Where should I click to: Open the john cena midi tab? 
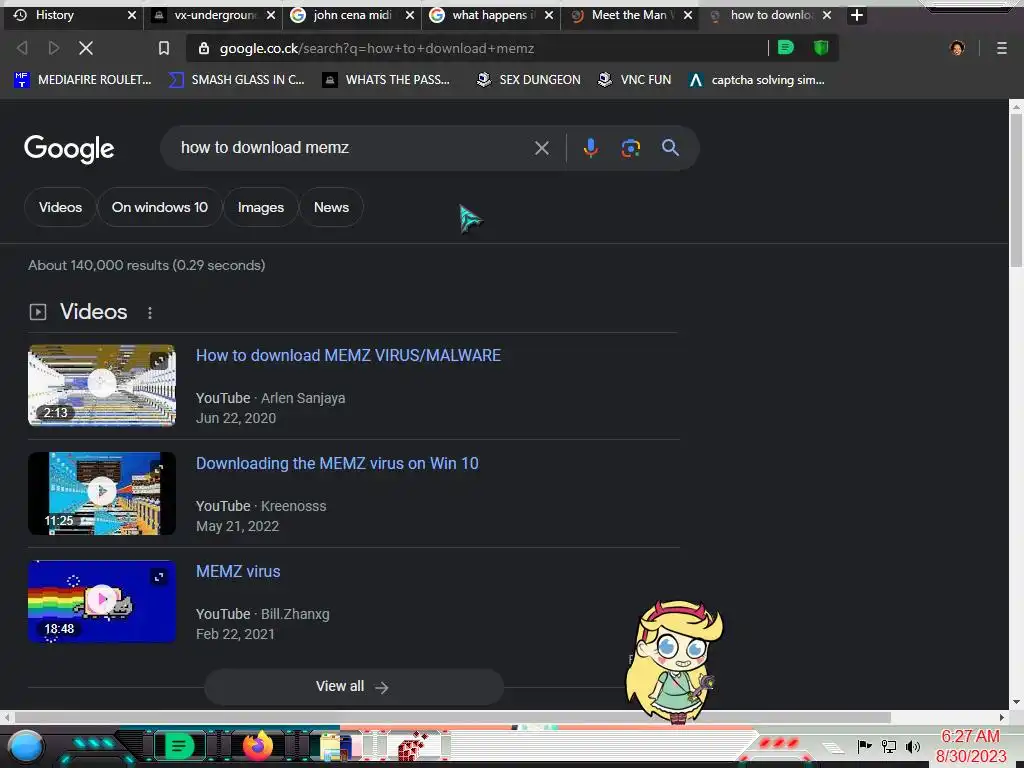point(353,15)
